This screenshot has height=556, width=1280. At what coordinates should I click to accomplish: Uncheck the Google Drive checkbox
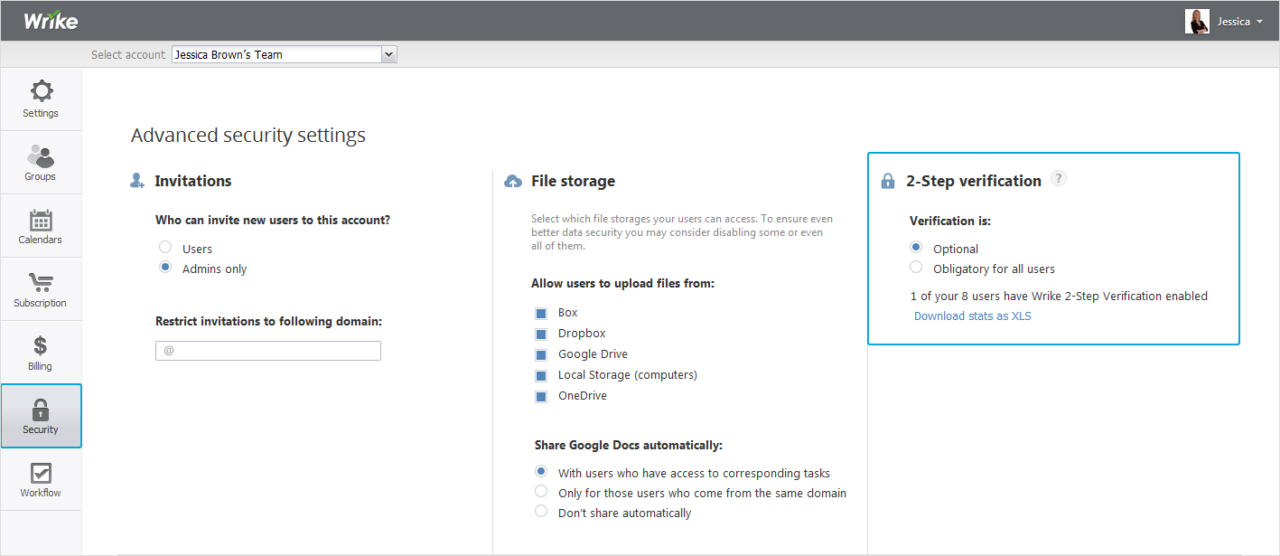pos(540,355)
